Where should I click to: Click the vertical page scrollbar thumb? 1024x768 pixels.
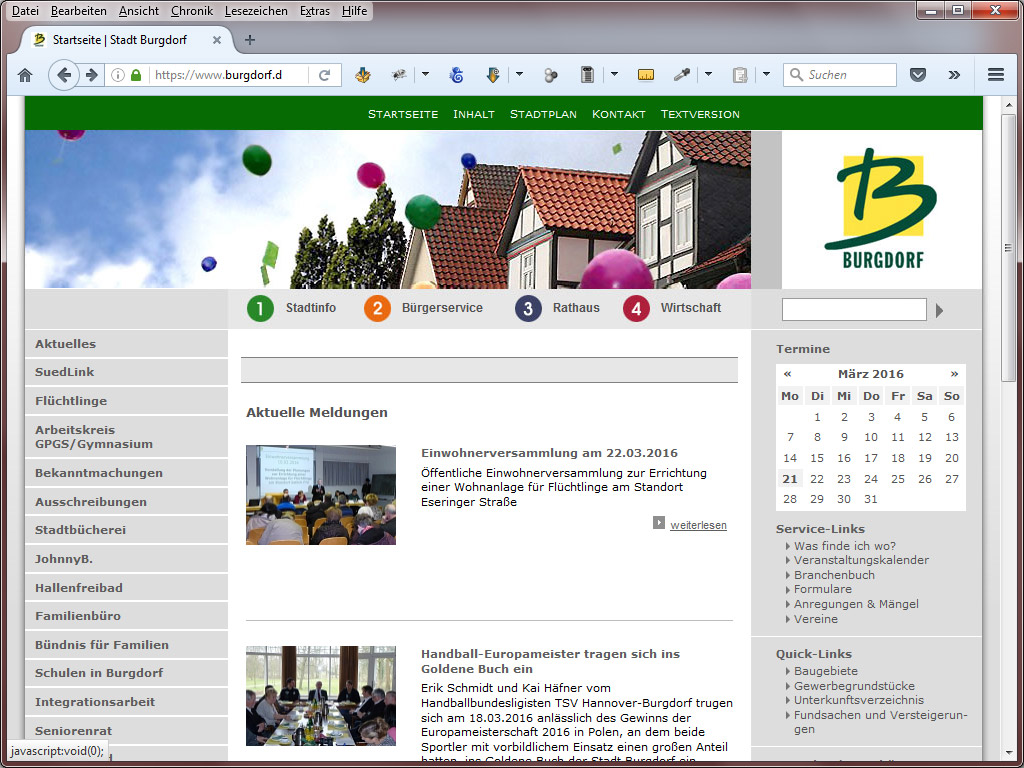pyautogui.click(x=1008, y=248)
